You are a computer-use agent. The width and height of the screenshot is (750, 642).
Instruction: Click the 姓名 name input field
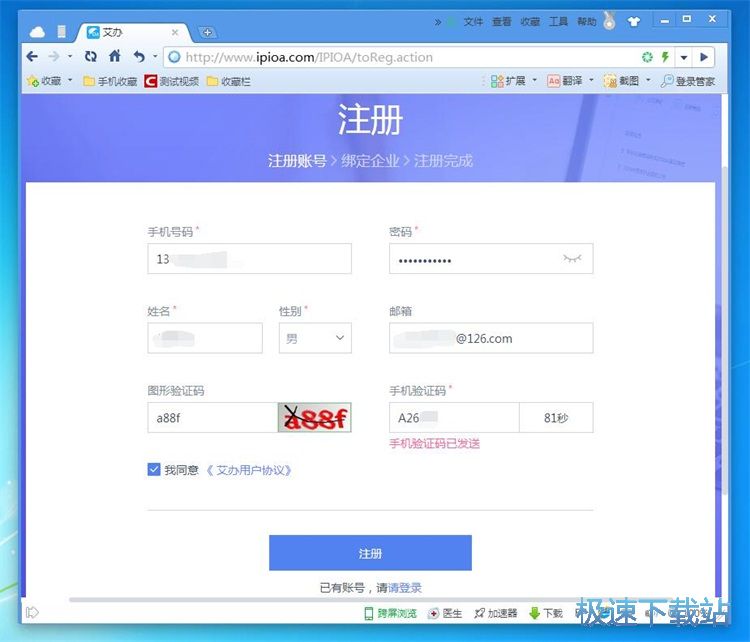coord(205,338)
